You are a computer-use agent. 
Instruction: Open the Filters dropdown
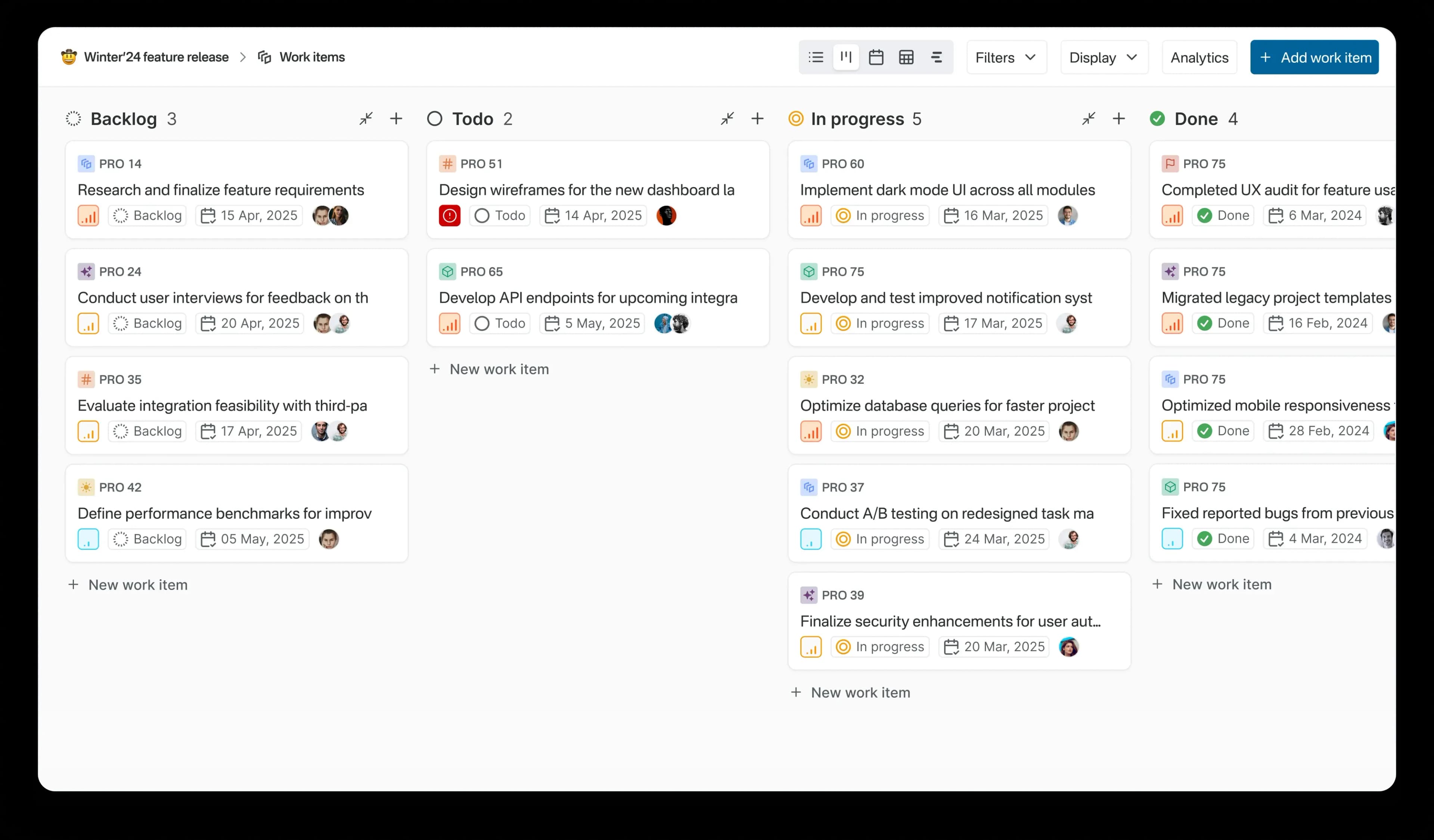[x=1006, y=57]
